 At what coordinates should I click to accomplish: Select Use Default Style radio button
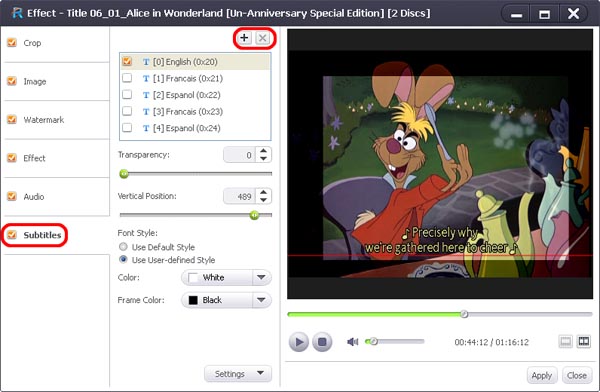(123, 247)
